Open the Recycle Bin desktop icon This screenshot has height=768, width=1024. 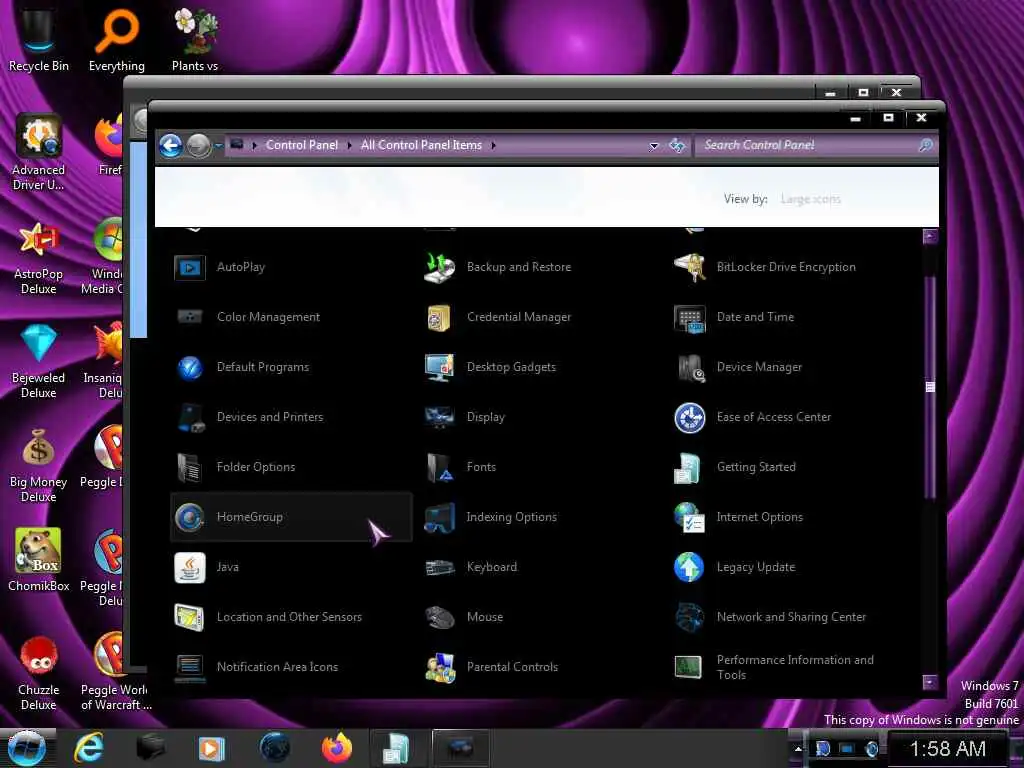click(x=39, y=38)
